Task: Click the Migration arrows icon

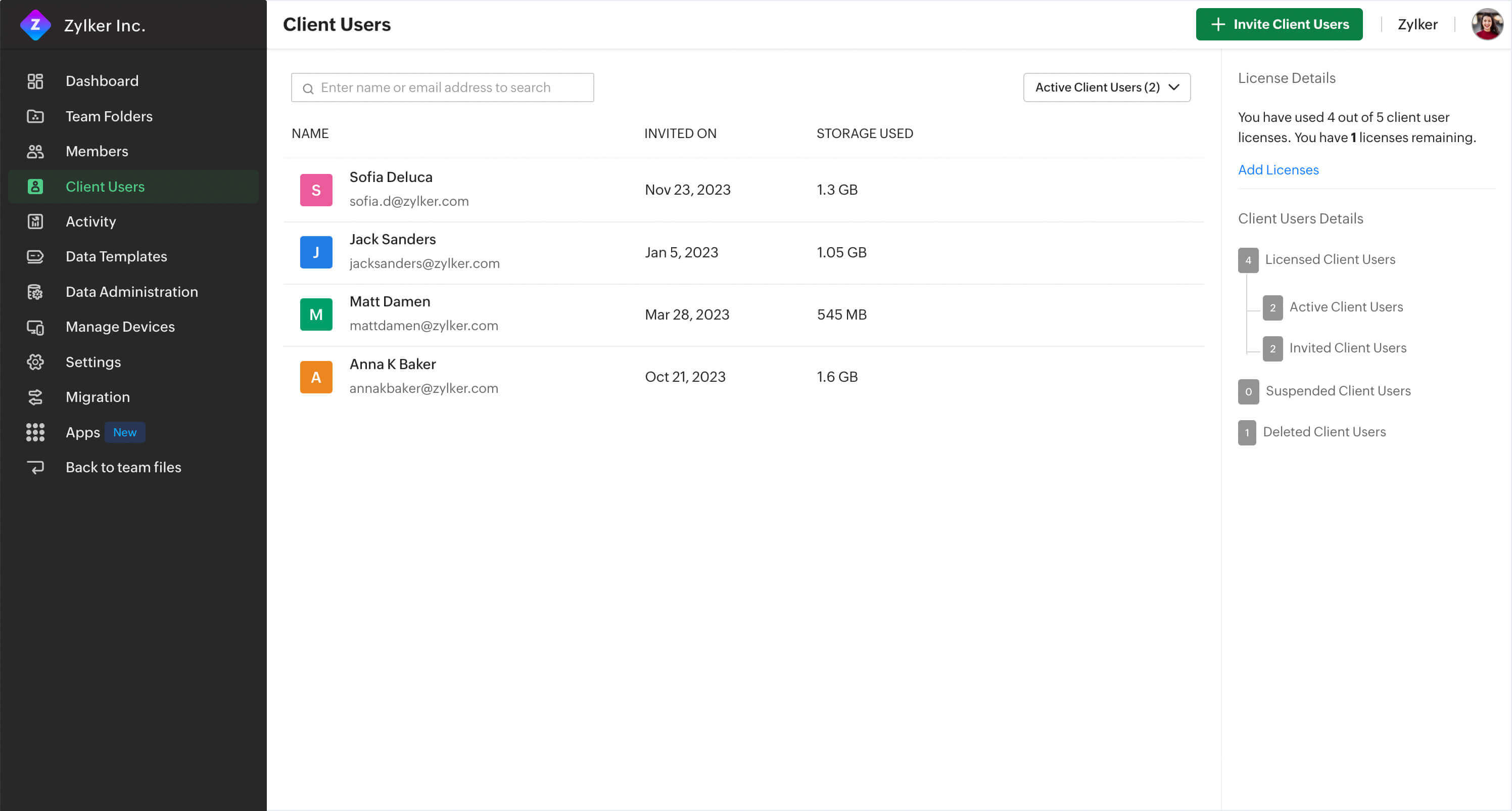Action: (35, 397)
